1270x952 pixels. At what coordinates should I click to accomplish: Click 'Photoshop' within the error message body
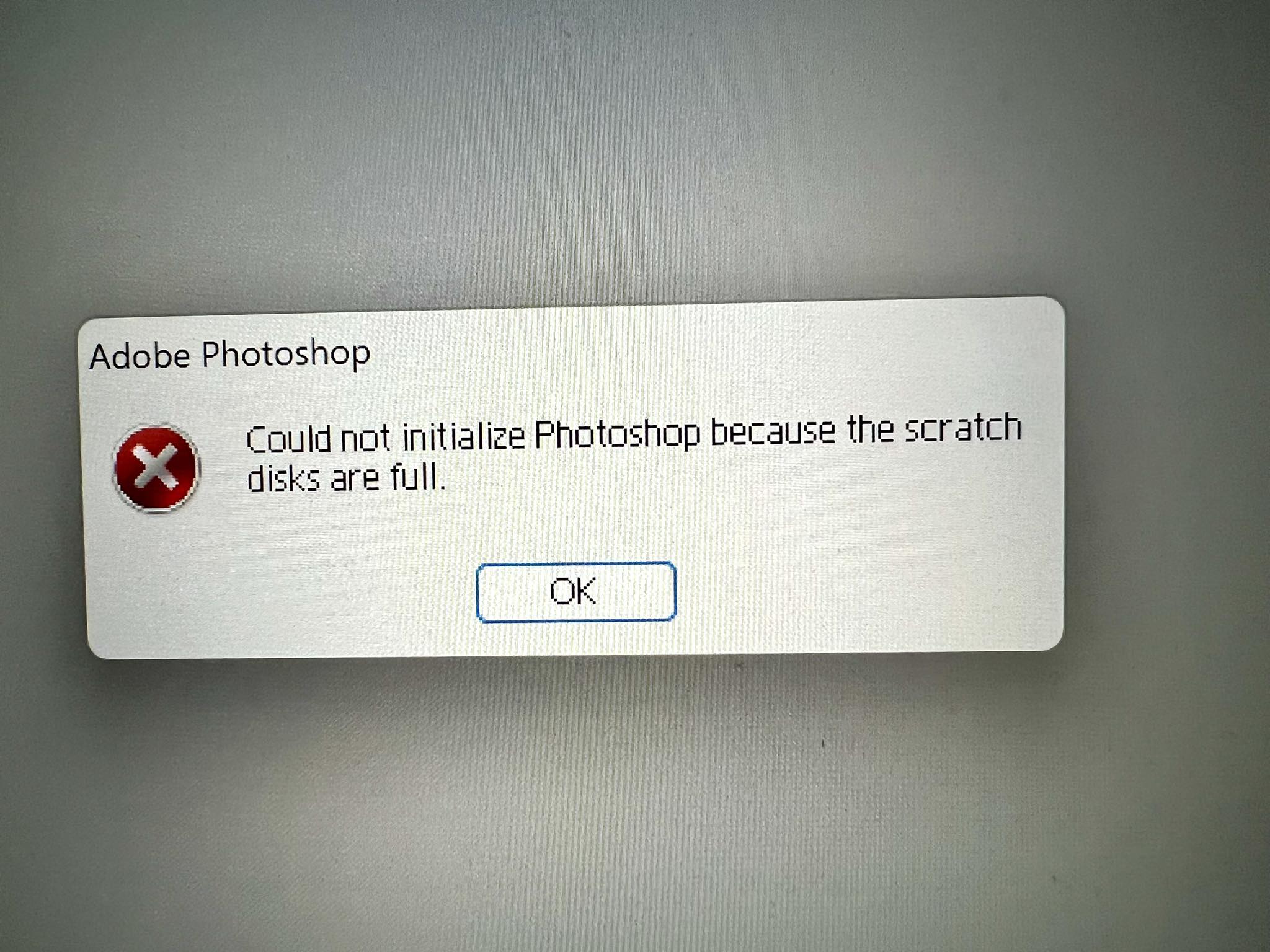[x=617, y=434]
